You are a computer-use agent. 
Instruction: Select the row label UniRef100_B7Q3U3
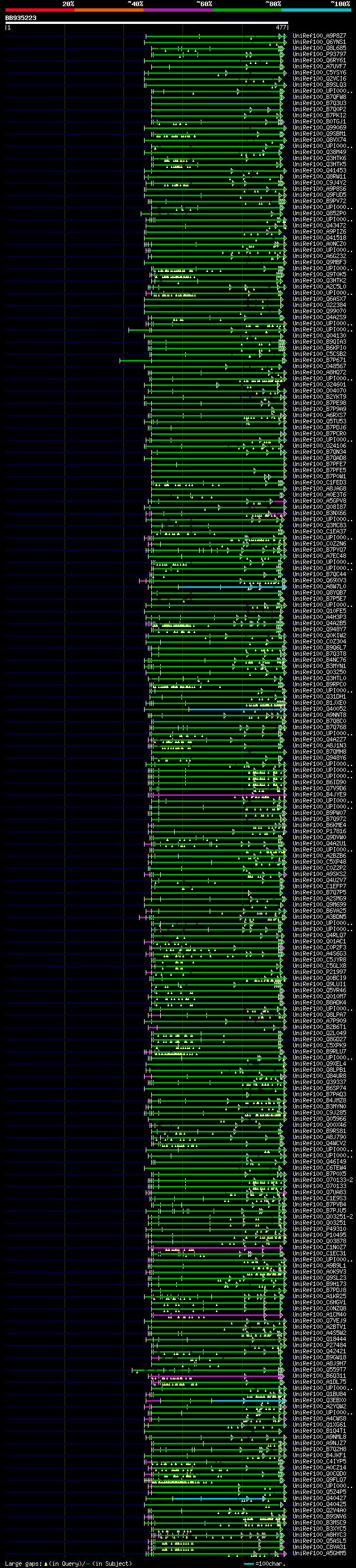click(319, 103)
